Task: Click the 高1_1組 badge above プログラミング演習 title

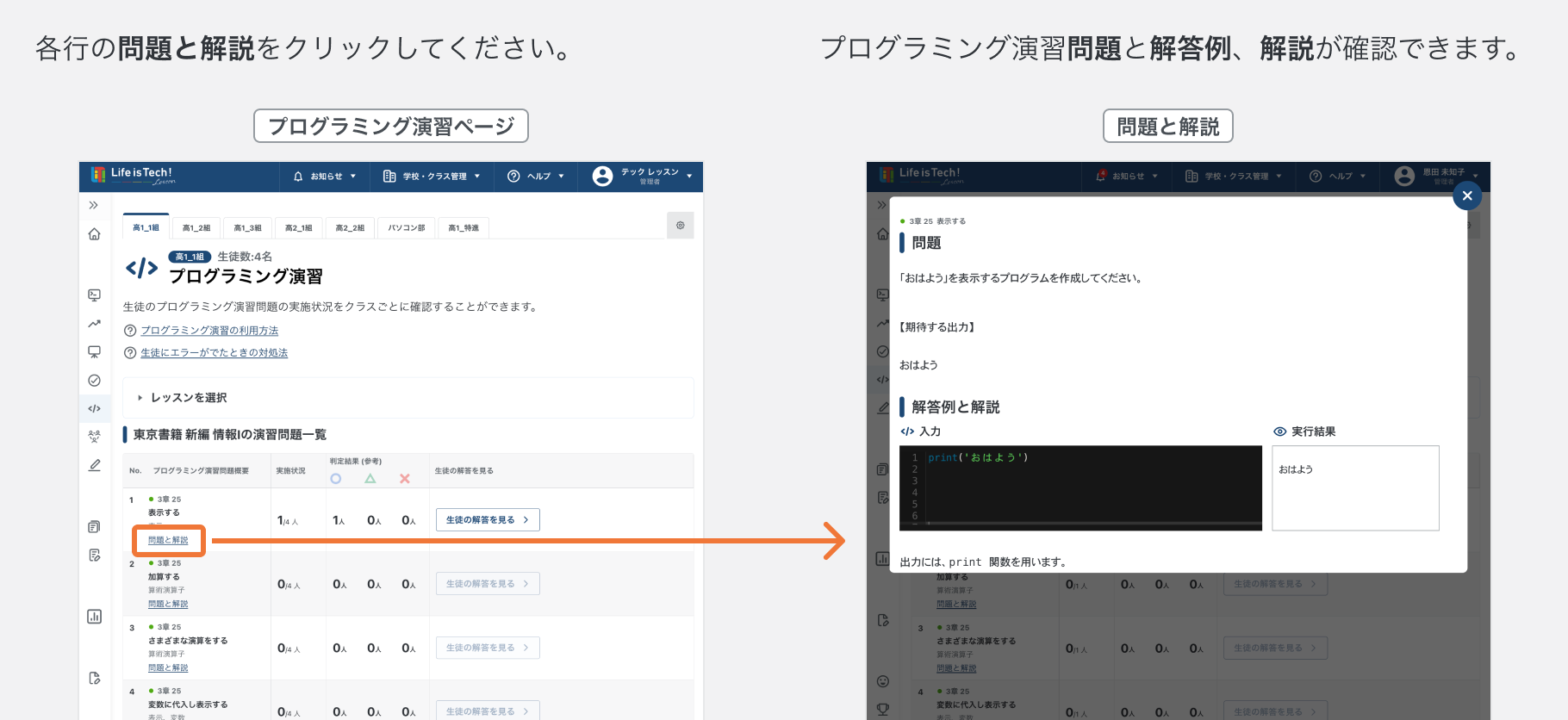Action: click(x=190, y=257)
